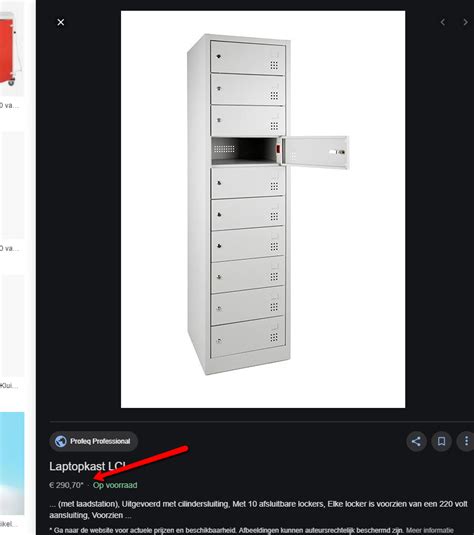This screenshot has height=535, width=474.
Task: Go to previous image with left chevron
Action: point(443,22)
